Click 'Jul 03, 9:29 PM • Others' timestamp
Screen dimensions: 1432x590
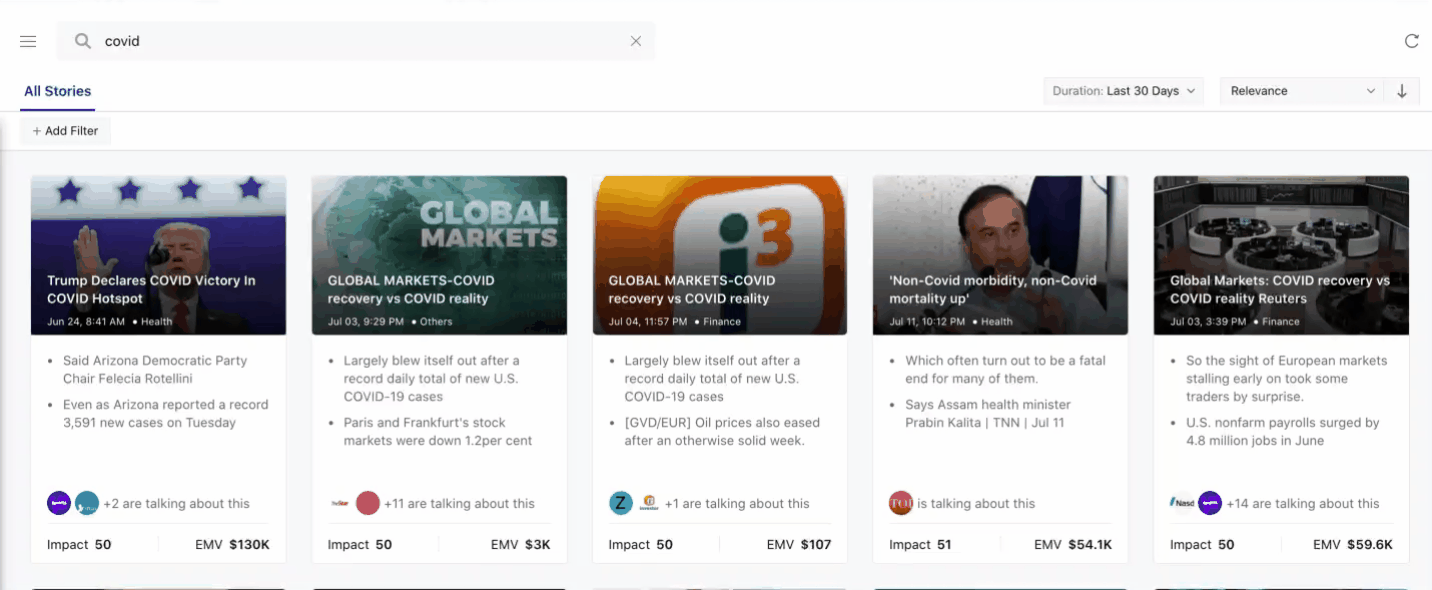390,322
